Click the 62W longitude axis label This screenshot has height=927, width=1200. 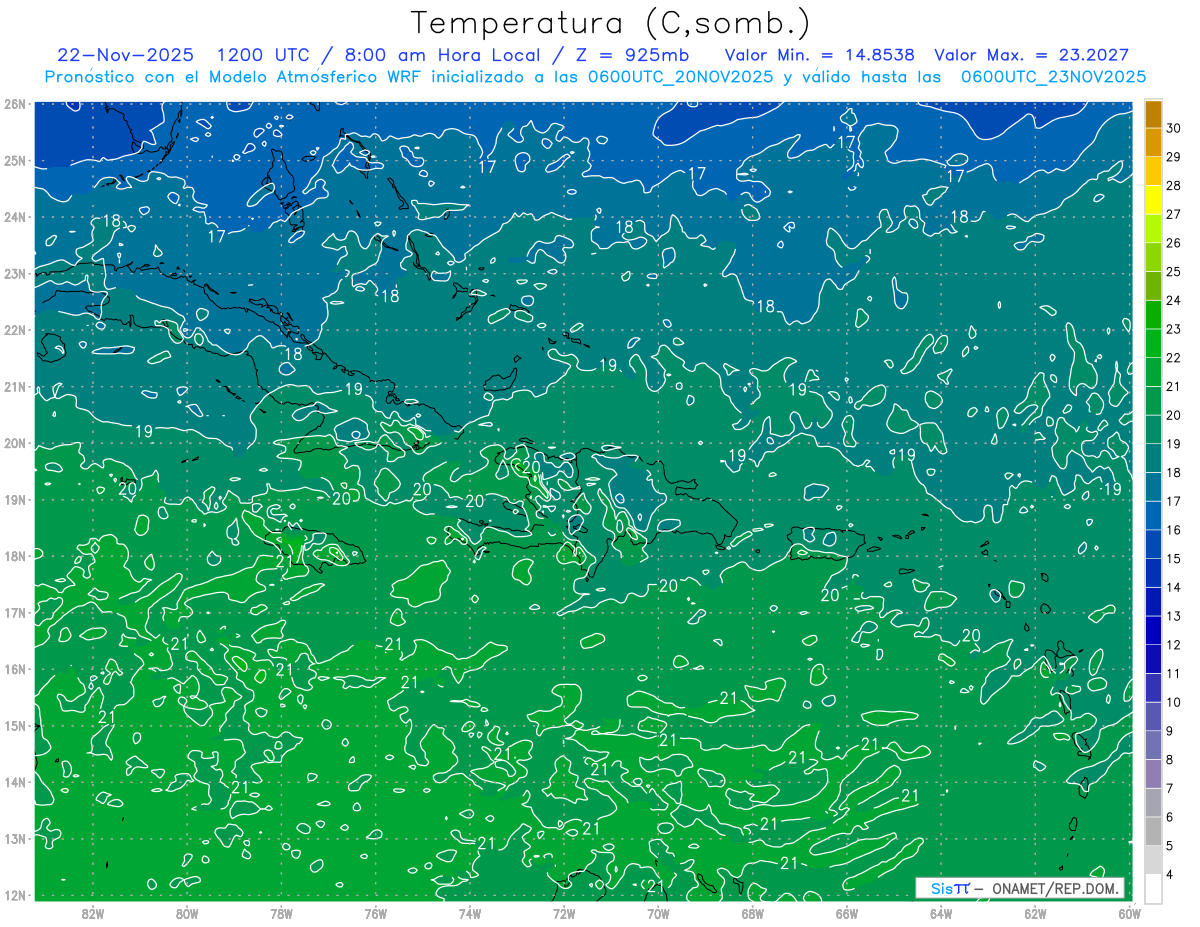[x=1035, y=913]
